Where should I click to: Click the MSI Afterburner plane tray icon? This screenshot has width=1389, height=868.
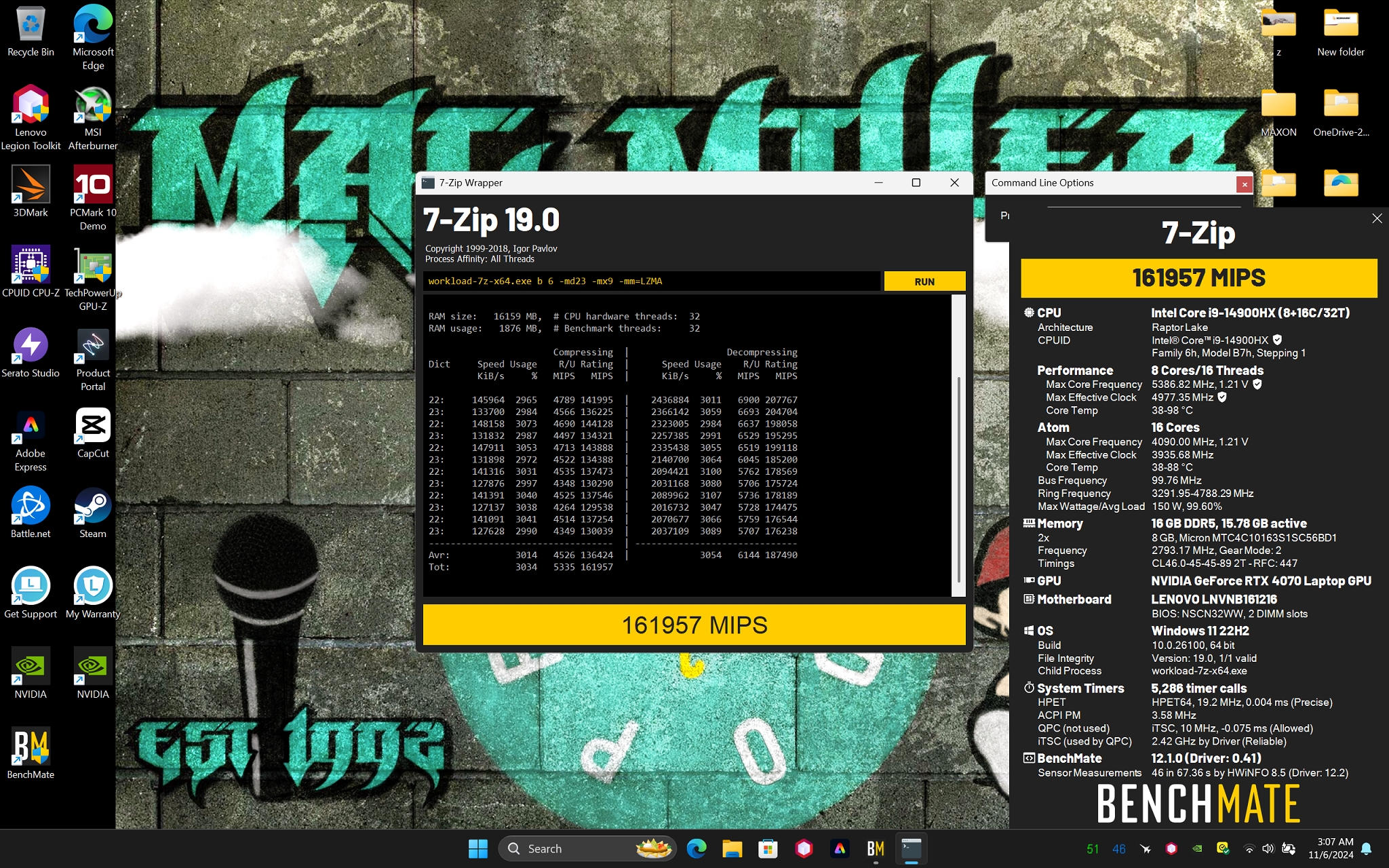(x=1146, y=848)
